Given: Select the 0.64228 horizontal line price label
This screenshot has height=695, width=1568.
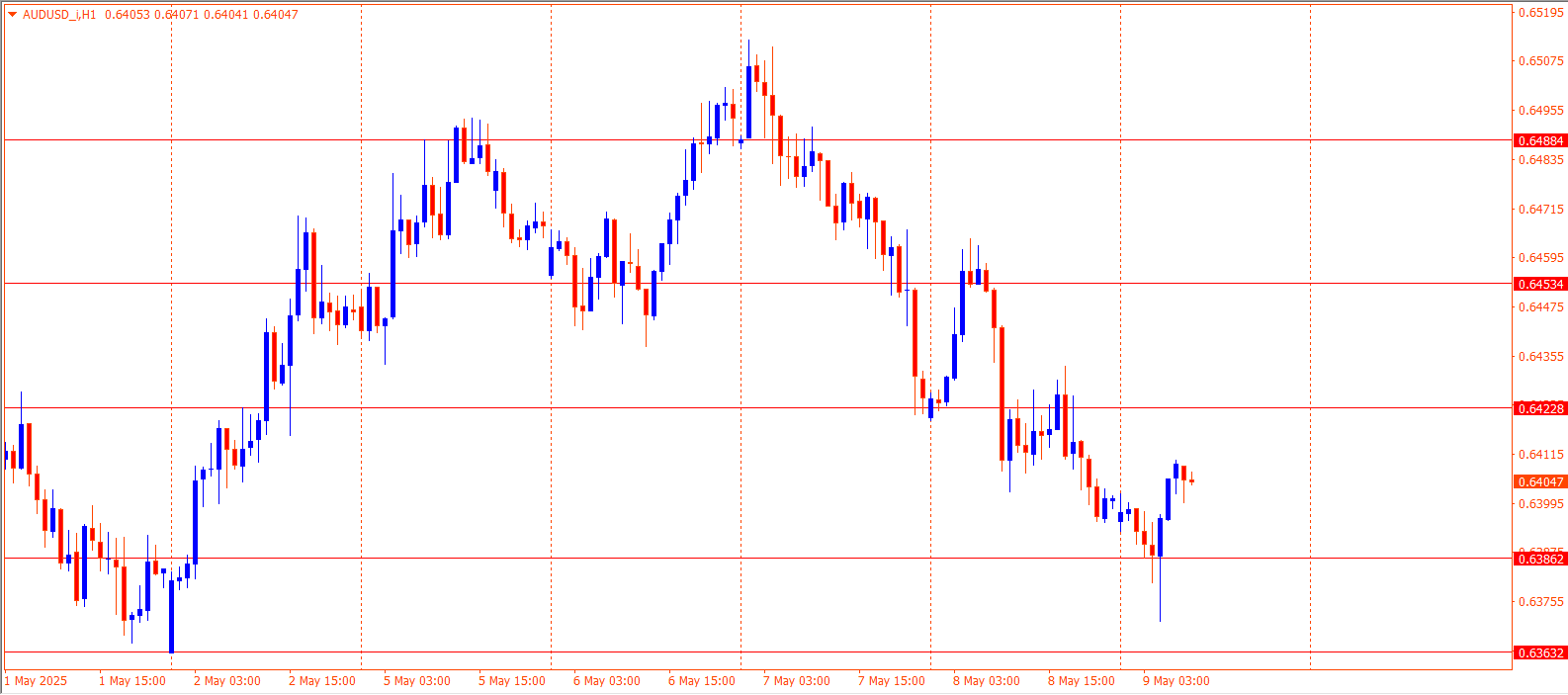Looking at the screenshot, I should click(x=1541, y=409).
